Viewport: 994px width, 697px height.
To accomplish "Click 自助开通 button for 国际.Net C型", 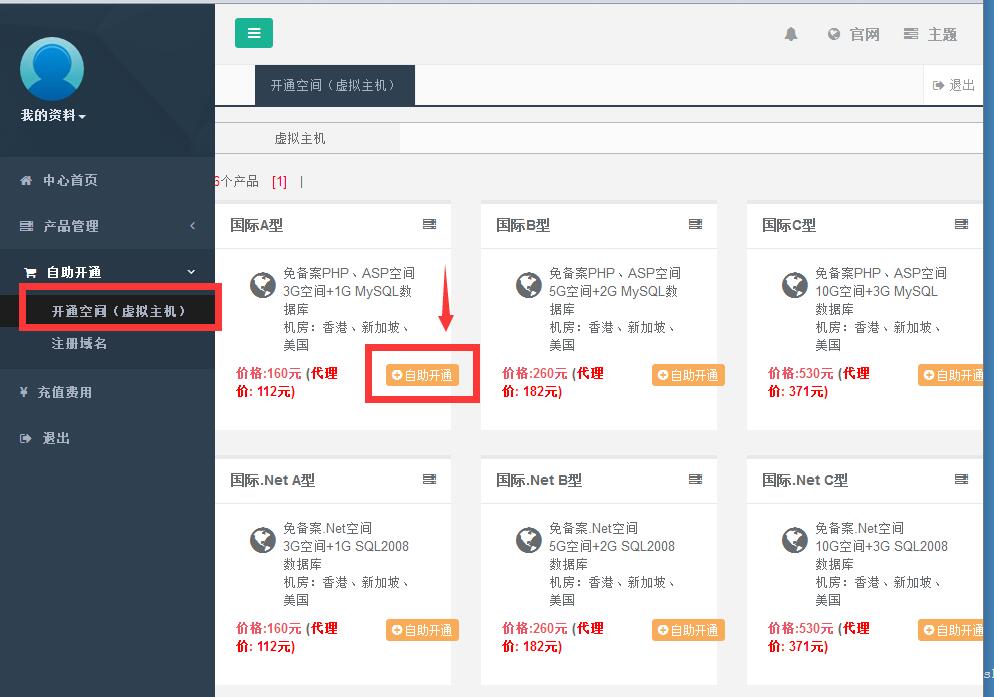I will 952,630.
